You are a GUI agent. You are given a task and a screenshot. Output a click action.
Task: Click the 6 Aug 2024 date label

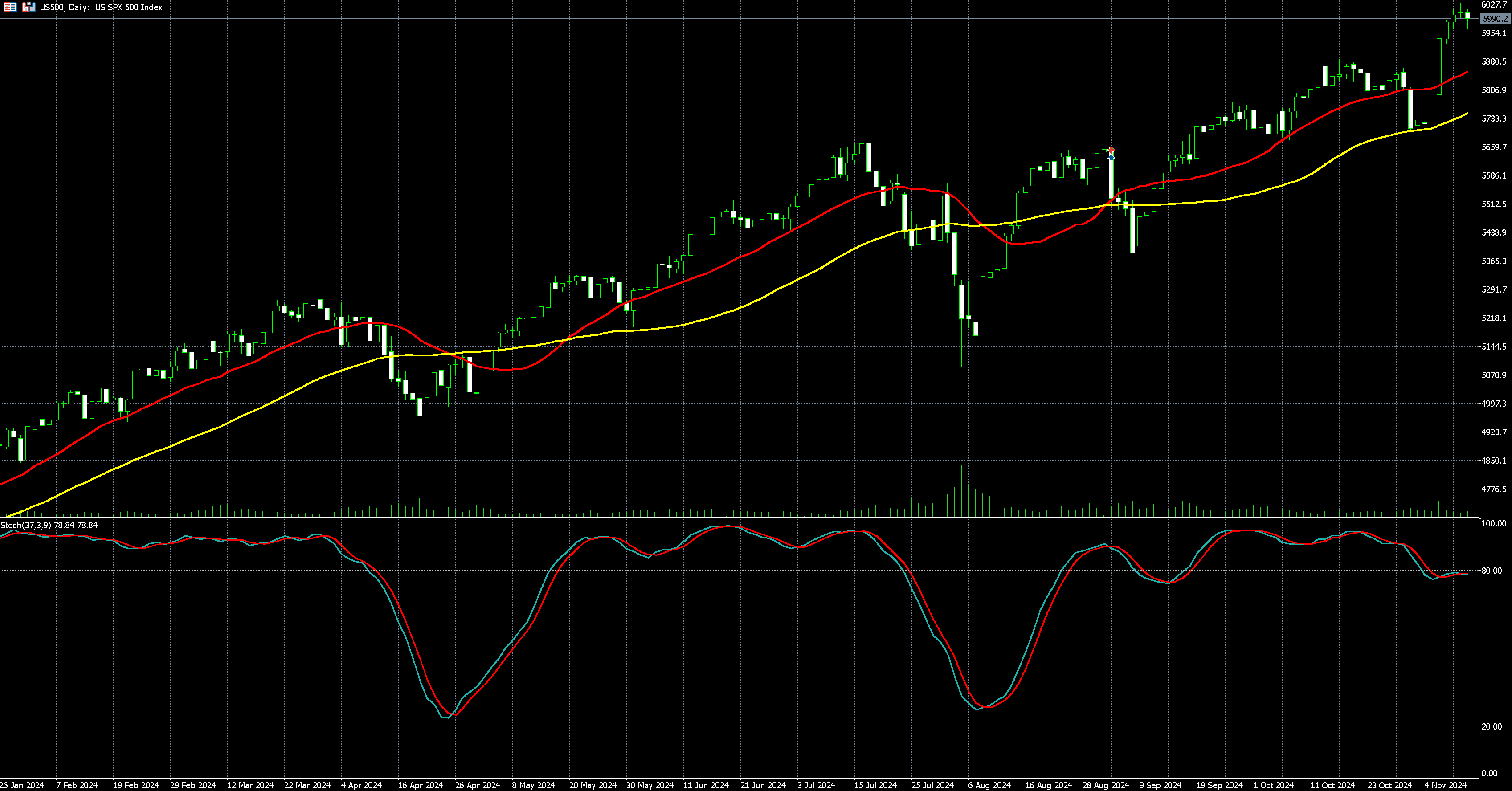pyautogui.click(x=989, y=785)
